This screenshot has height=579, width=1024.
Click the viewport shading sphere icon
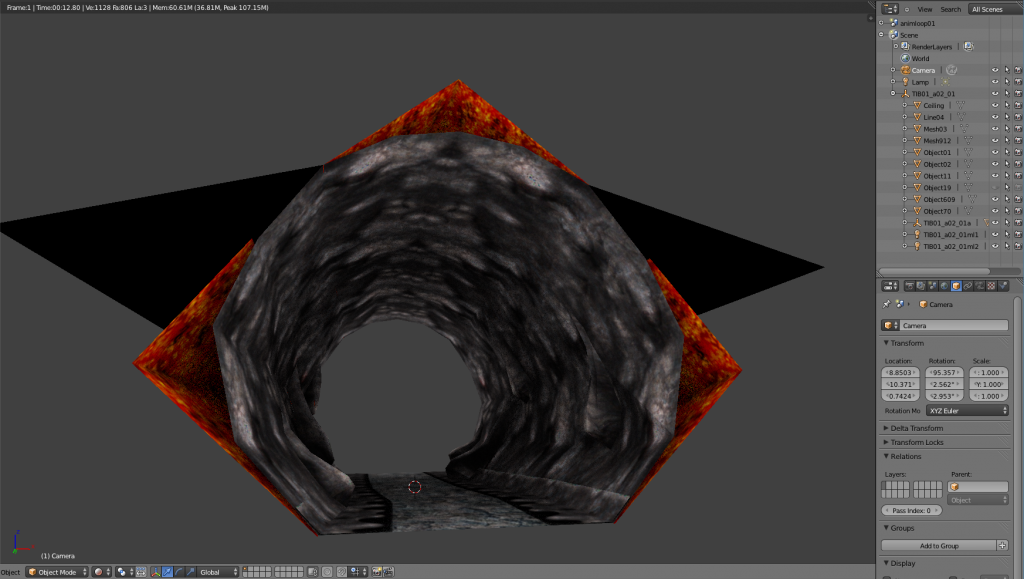click(x=99, y=572)
